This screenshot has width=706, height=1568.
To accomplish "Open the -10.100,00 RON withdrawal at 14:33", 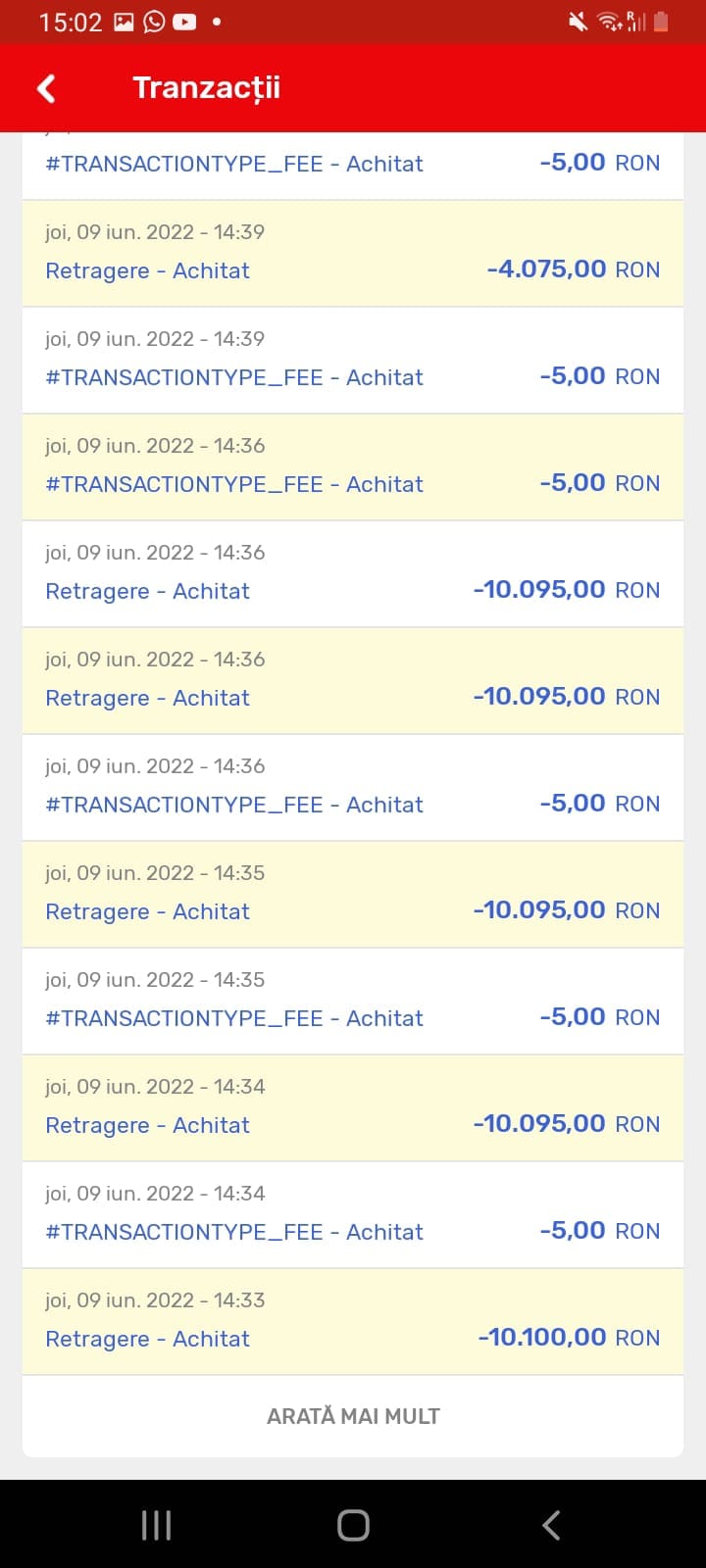I will pyautogui.click(x=353, y=1322).
